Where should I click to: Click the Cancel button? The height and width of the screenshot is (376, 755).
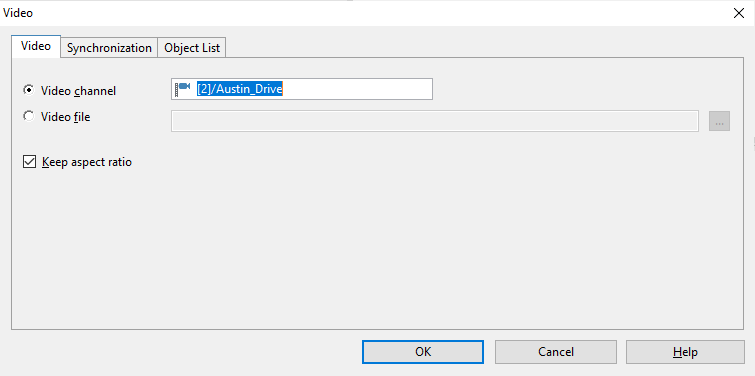pyautogui.click(x=556, y=352)
